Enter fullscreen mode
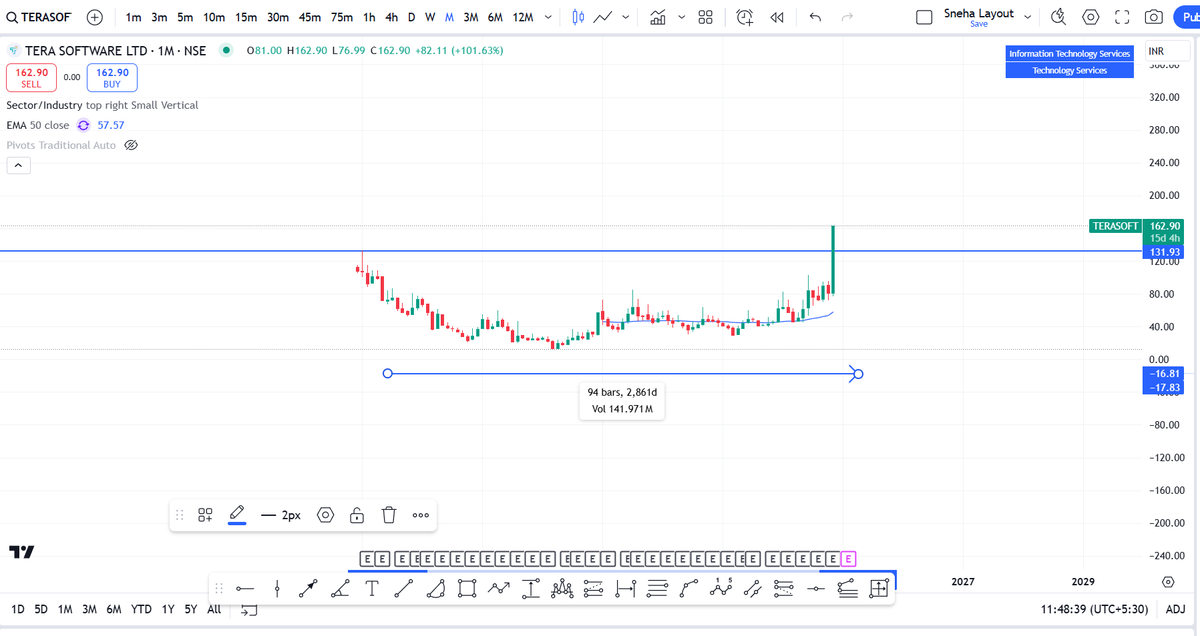 (x=1122, y=18)
